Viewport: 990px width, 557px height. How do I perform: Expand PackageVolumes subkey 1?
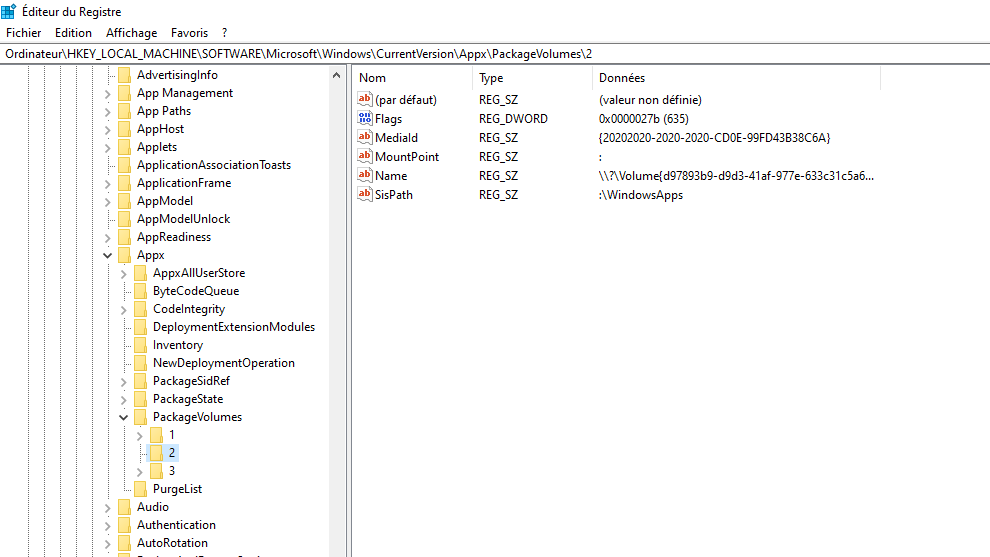pos(140,436)
